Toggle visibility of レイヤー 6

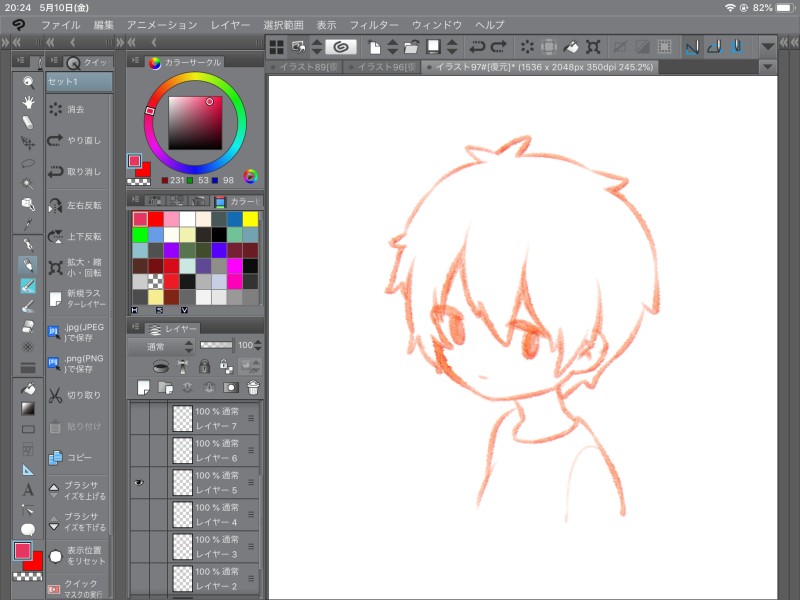[x=139, y=451]
